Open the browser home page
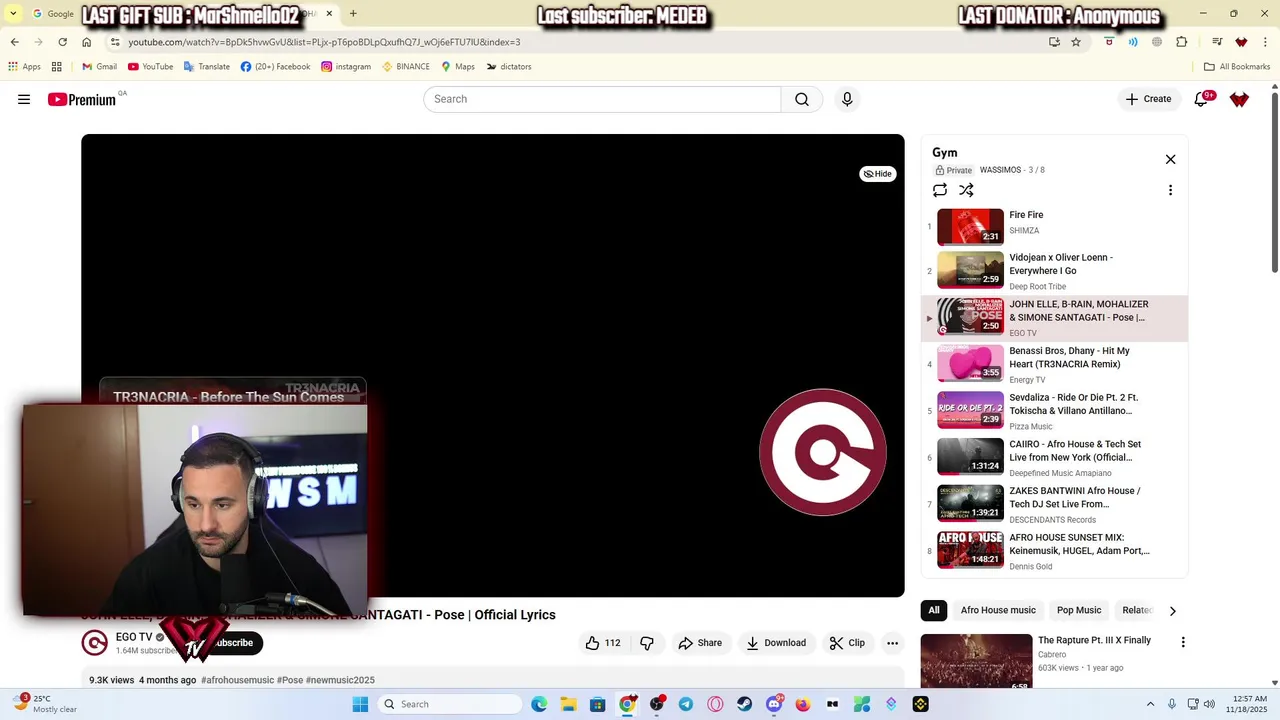Viewport: 1280px width, 720px height. coord(87,42)
